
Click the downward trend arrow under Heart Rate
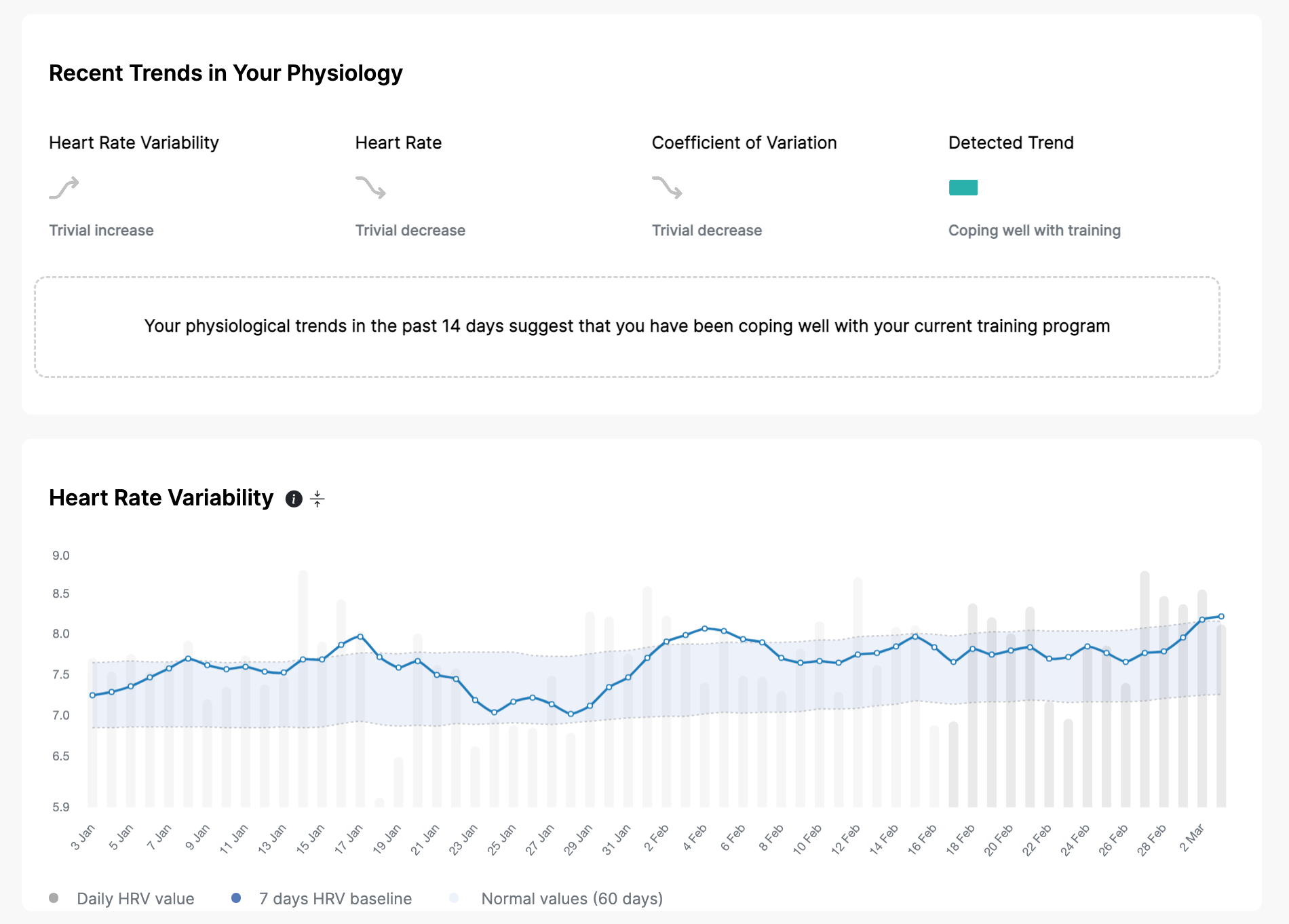coord(370,189)
